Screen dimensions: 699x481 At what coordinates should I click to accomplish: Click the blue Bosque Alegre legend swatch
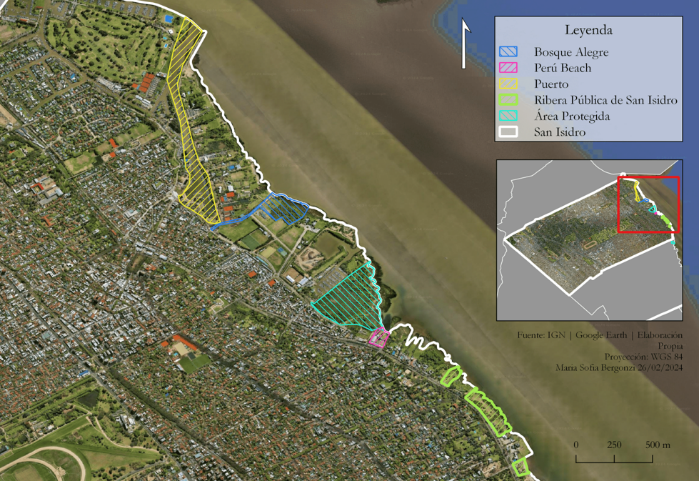[509, 51]
